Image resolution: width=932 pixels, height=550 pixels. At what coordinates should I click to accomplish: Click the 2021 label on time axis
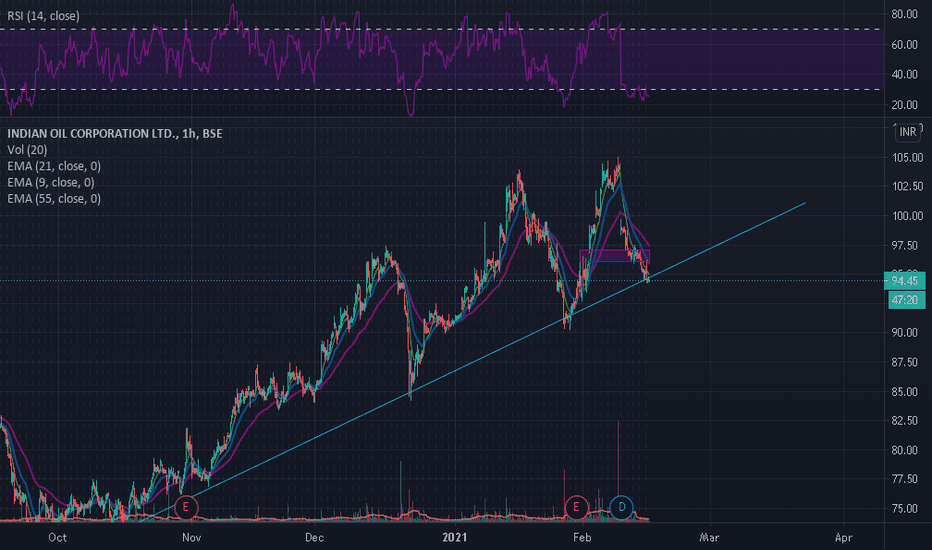click(x=455, y=538)
